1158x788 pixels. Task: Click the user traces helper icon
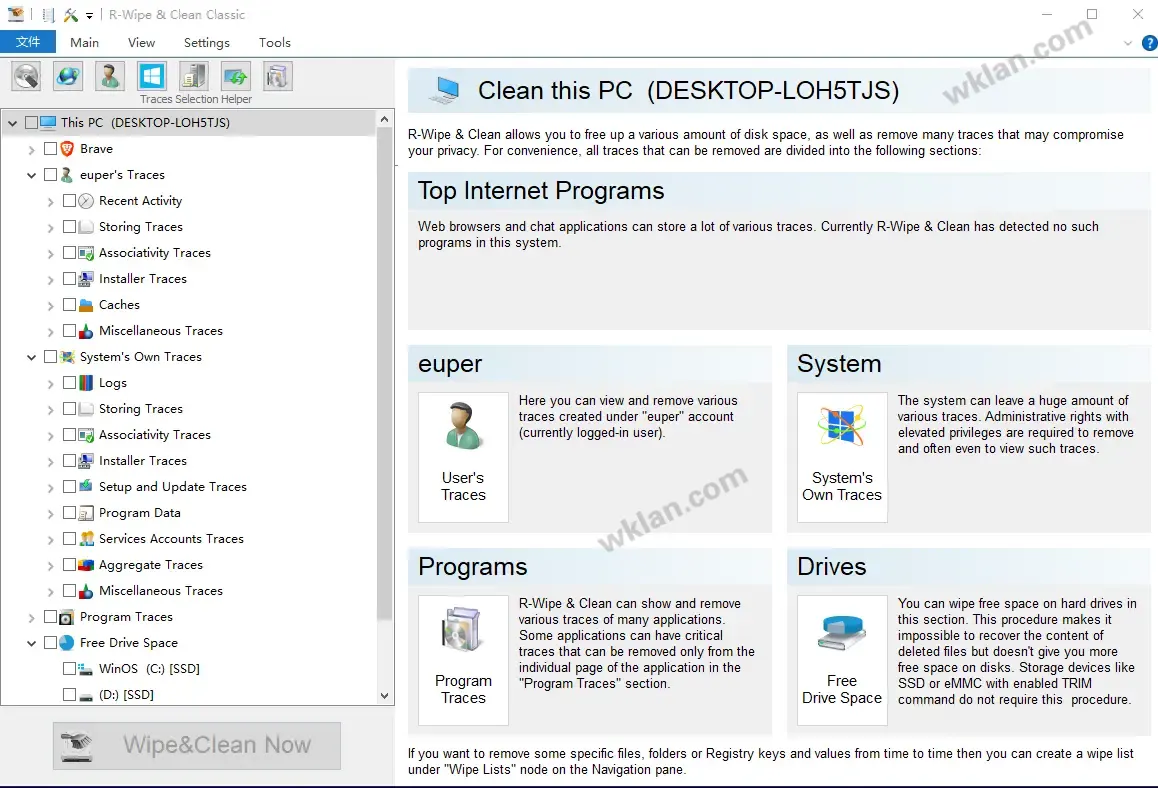[x=110, y=76]
